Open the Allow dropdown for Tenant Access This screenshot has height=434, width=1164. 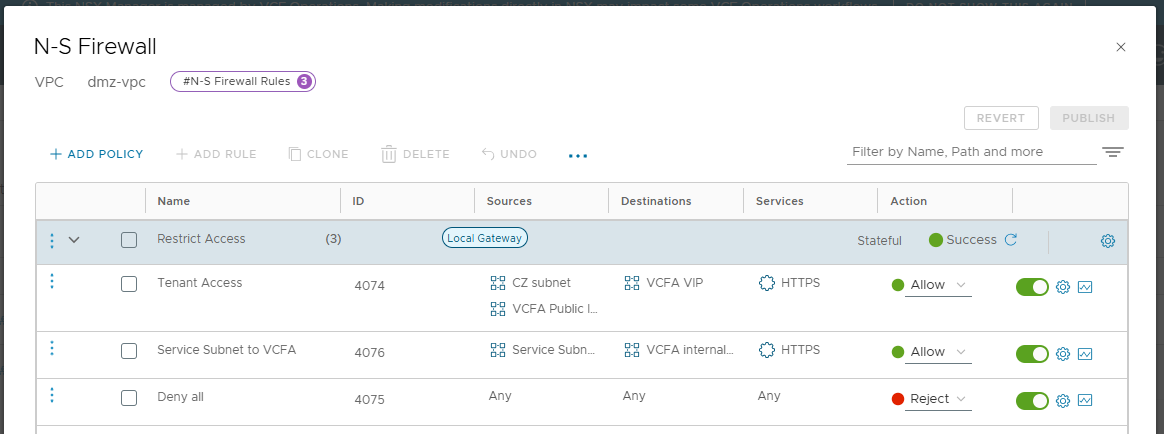tap(938, 286)
